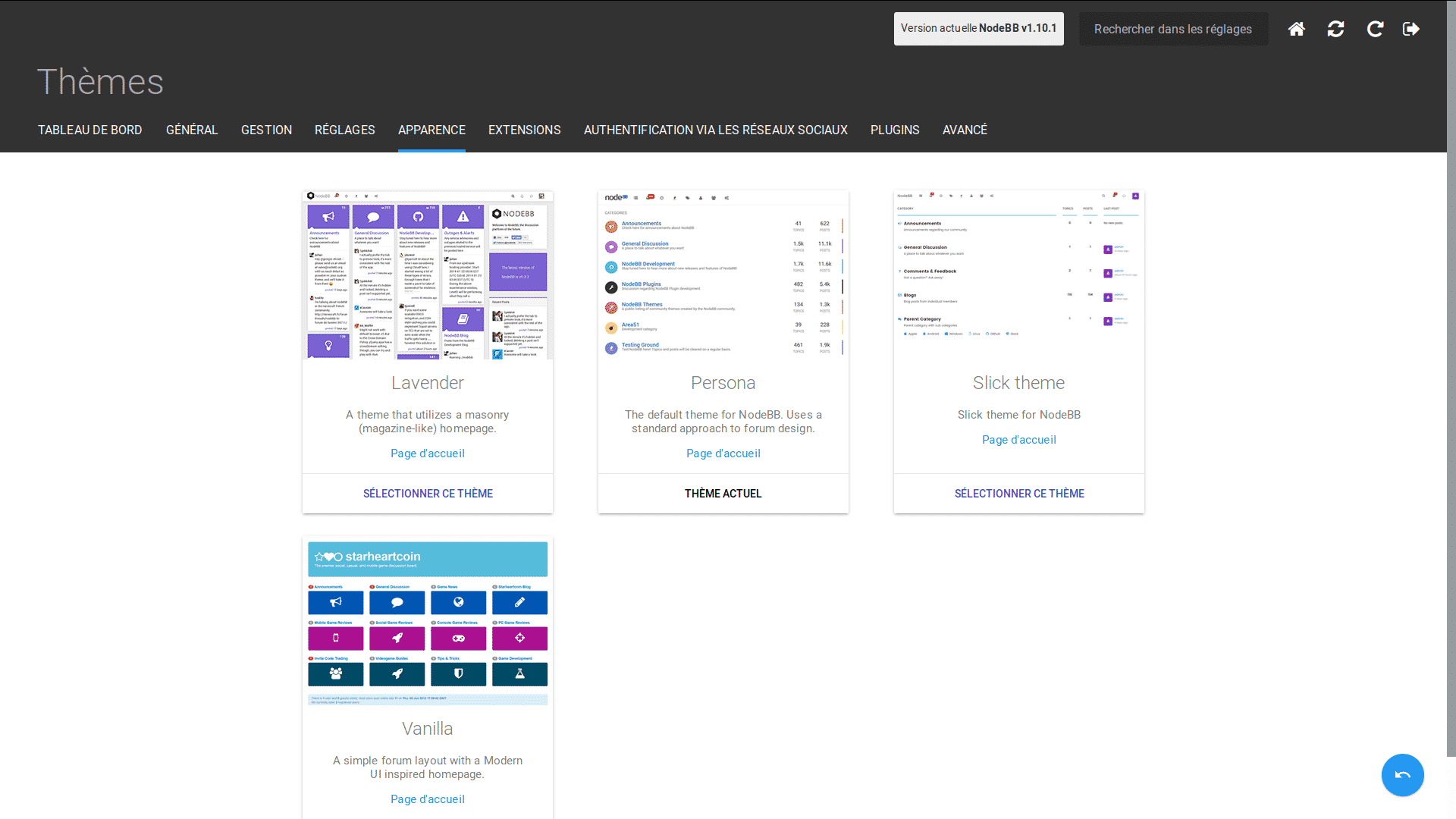Open the Lavender theme preview thumbnail
The height and width of the screenshot is (819, 1456).
tap(428, 275)
